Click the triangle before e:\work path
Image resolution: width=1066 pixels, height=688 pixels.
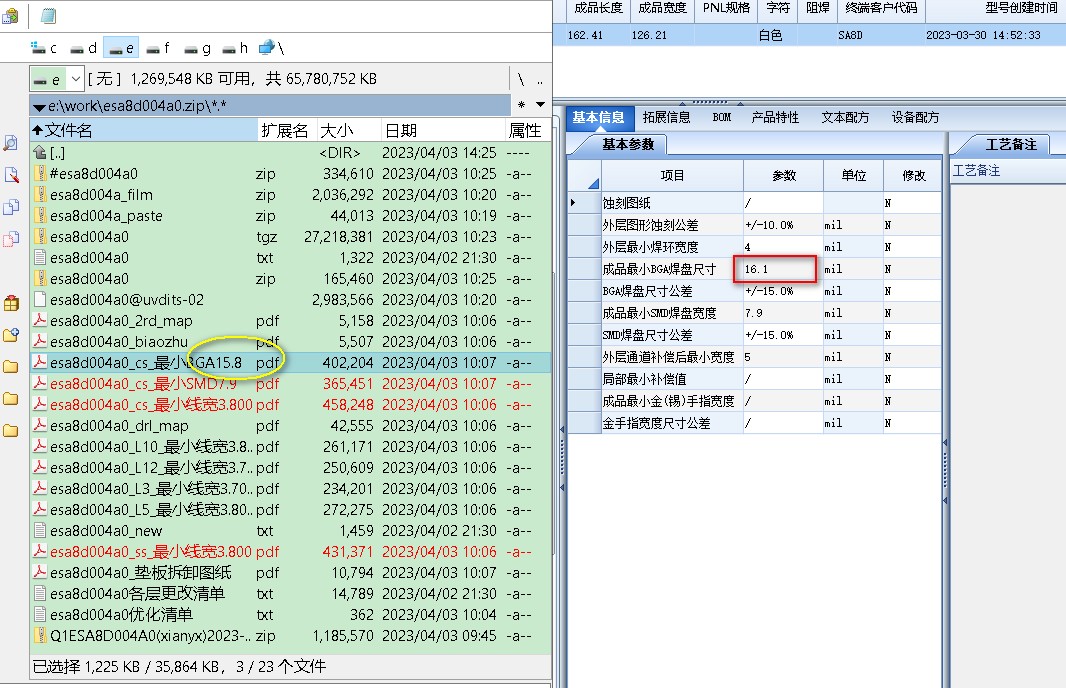coord(39,107)
